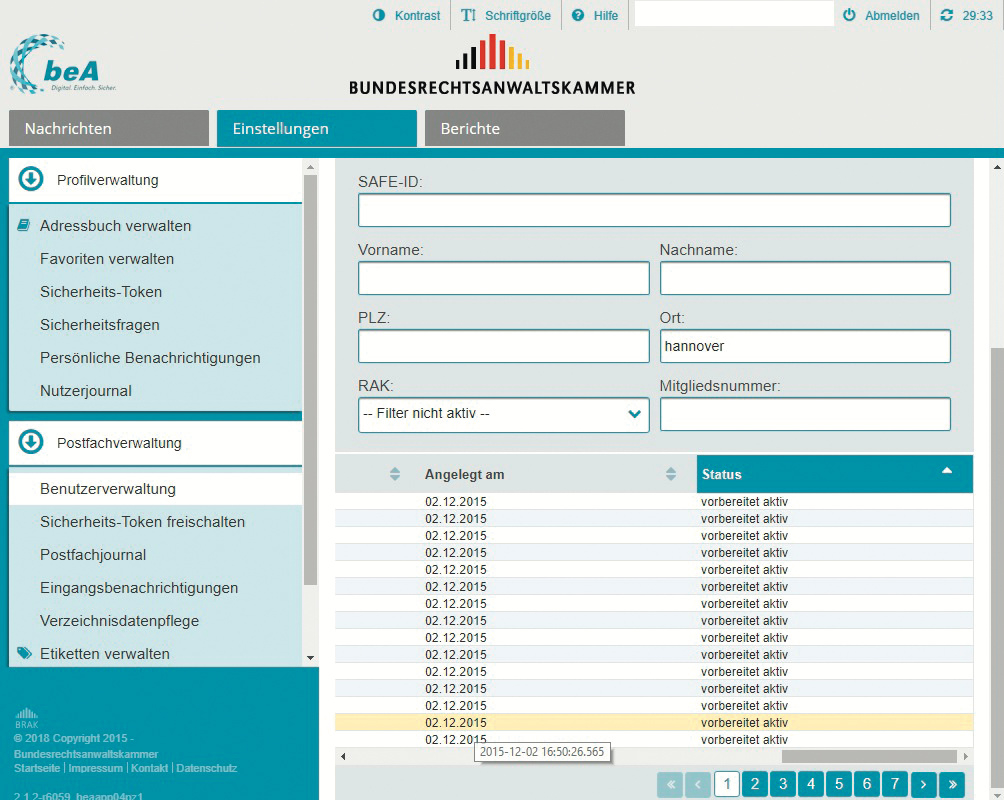Click the Etiketten verwalten tag icon
This screenshot has width=1004, height=800.
point(24,654)
